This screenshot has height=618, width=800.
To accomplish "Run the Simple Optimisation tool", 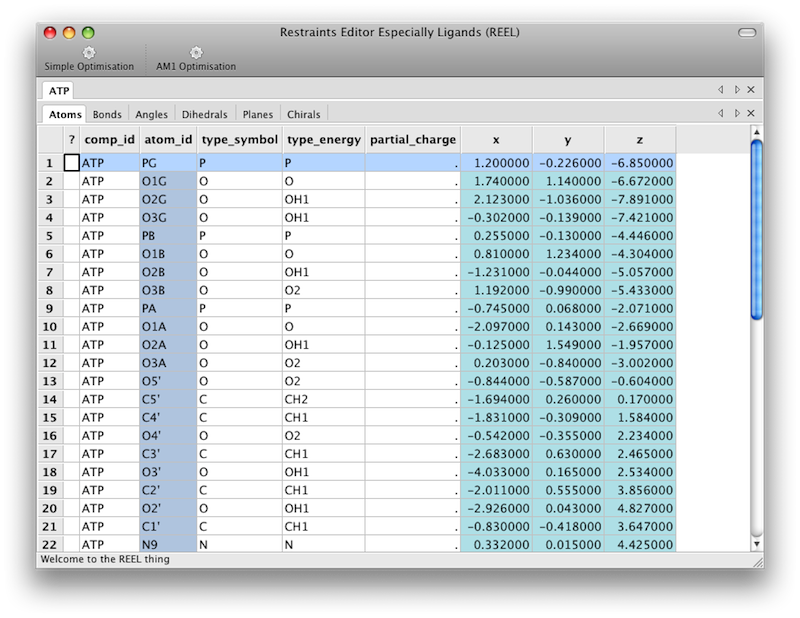I will (x=89, y=58).
